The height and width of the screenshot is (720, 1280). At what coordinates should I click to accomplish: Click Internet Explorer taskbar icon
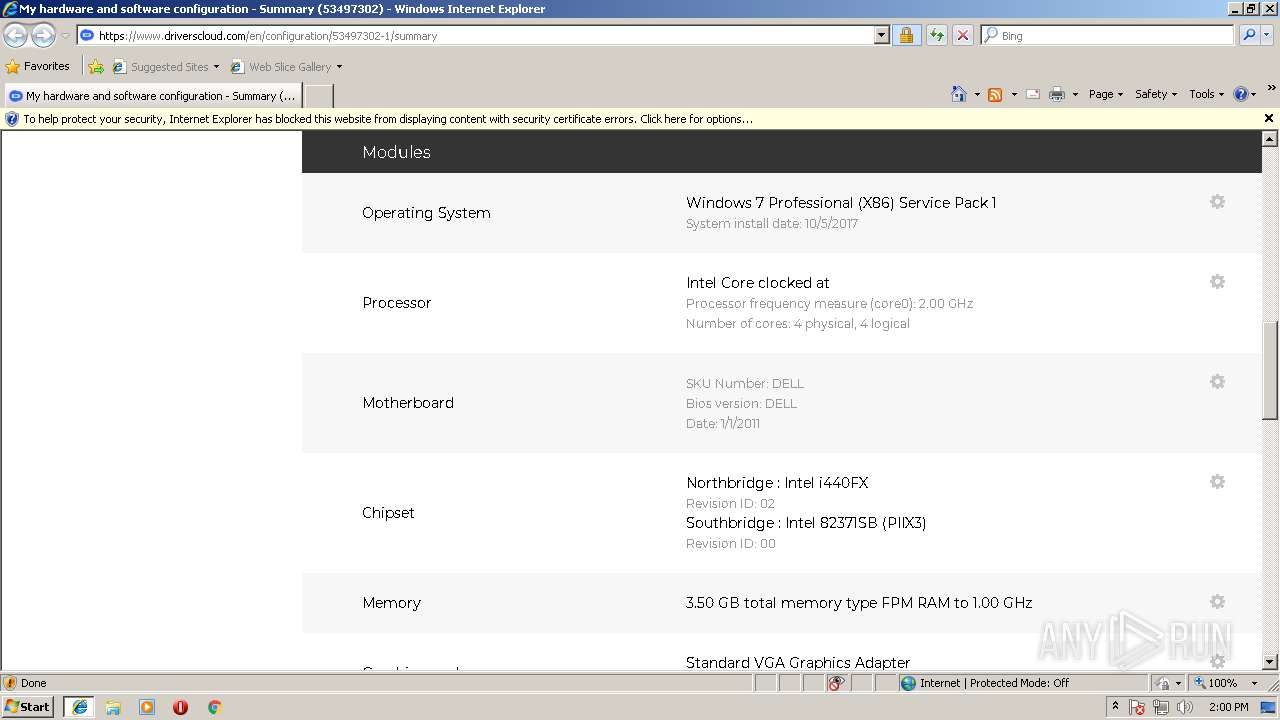pos(79,707)
